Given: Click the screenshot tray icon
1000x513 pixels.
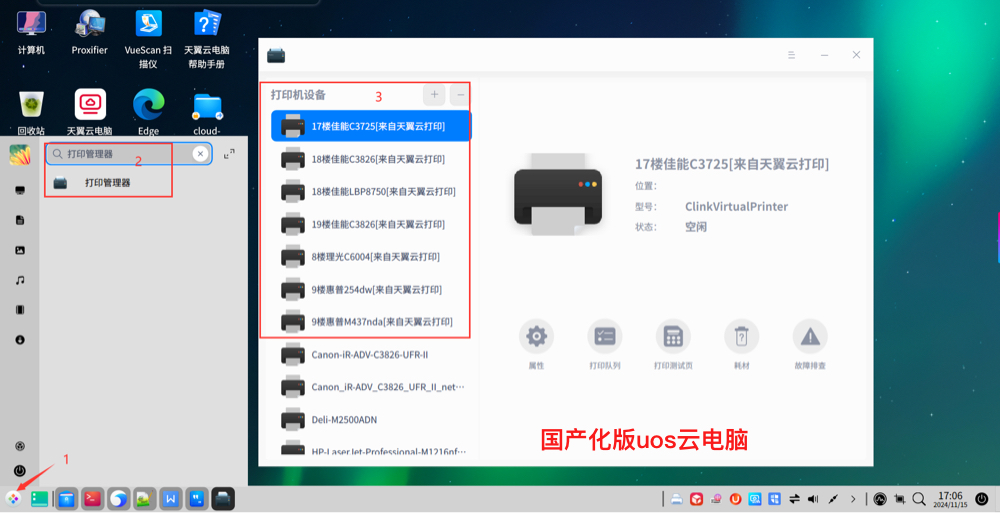Looking at the screenshot, I should pos(900,499).
